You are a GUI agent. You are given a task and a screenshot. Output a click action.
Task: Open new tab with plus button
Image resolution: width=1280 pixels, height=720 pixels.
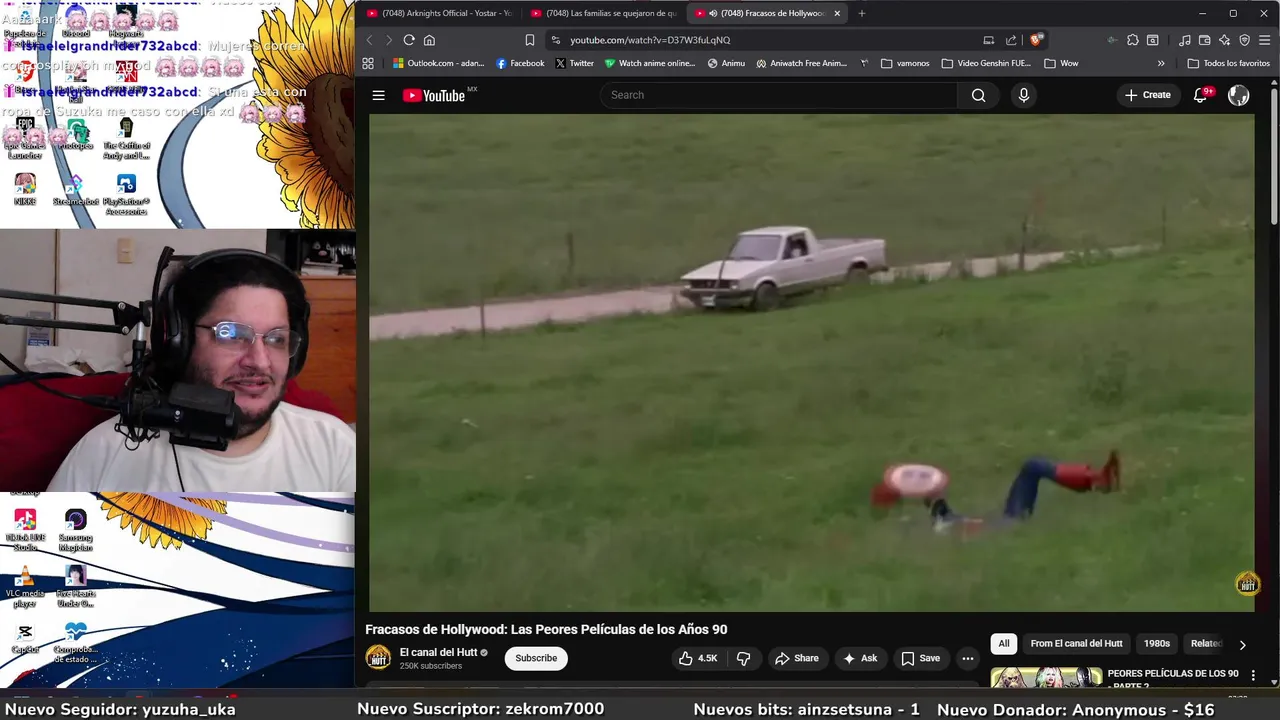tap(861, 13)
